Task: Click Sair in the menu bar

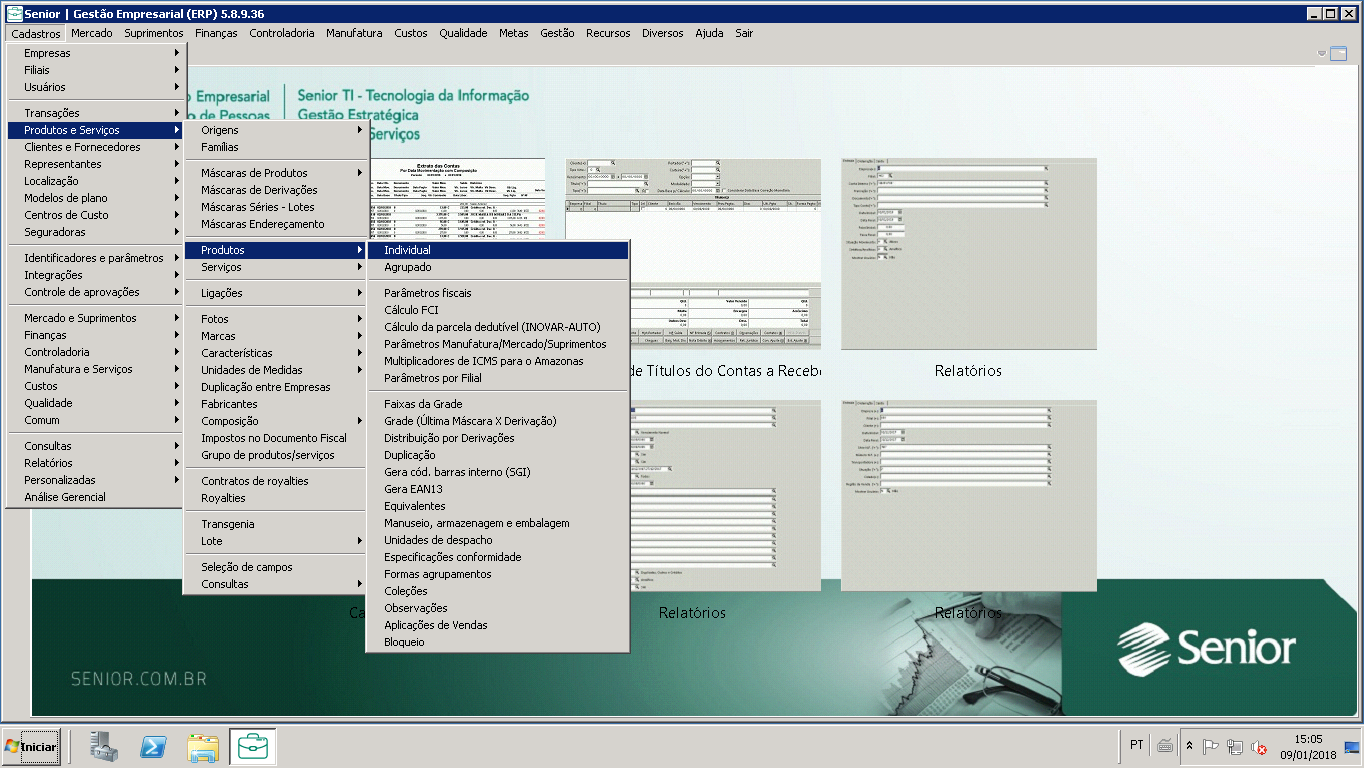Action: point(744,33)
